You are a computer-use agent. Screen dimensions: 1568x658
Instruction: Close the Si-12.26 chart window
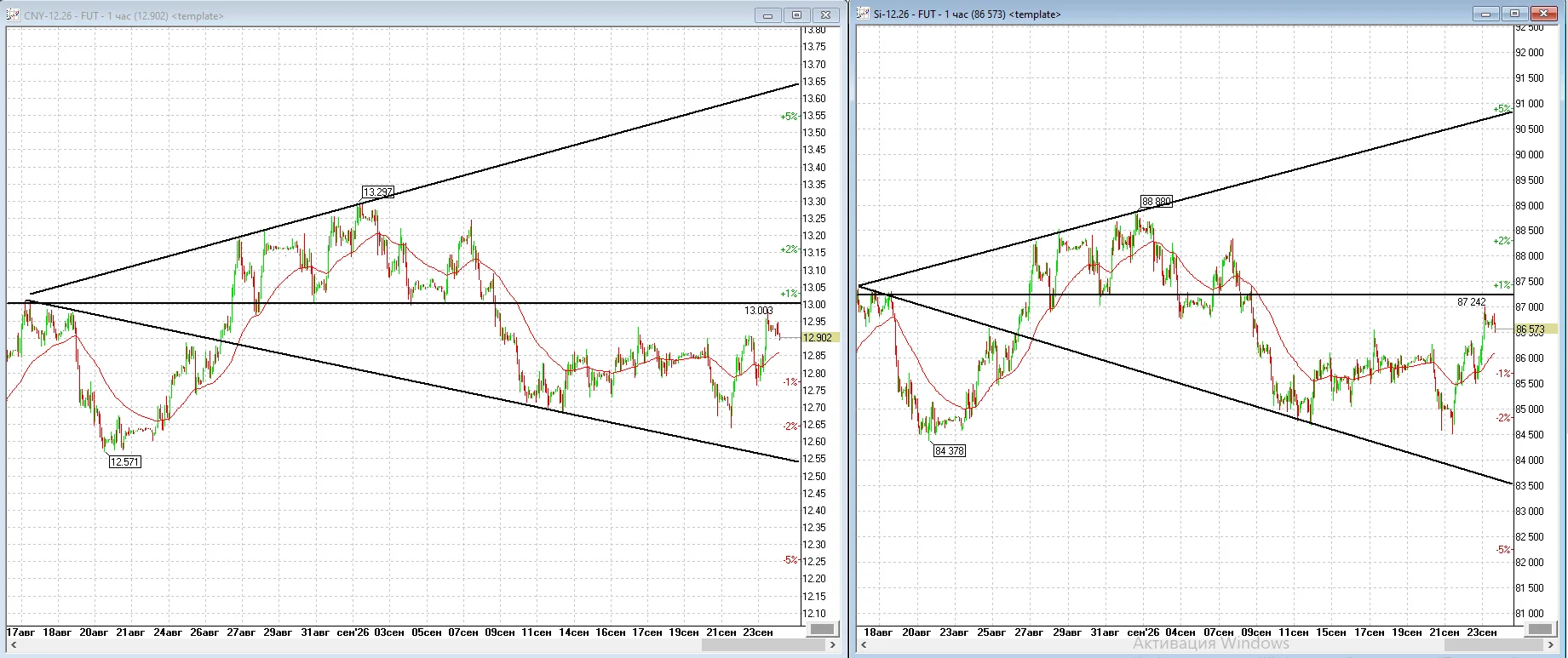(1544, 14)
